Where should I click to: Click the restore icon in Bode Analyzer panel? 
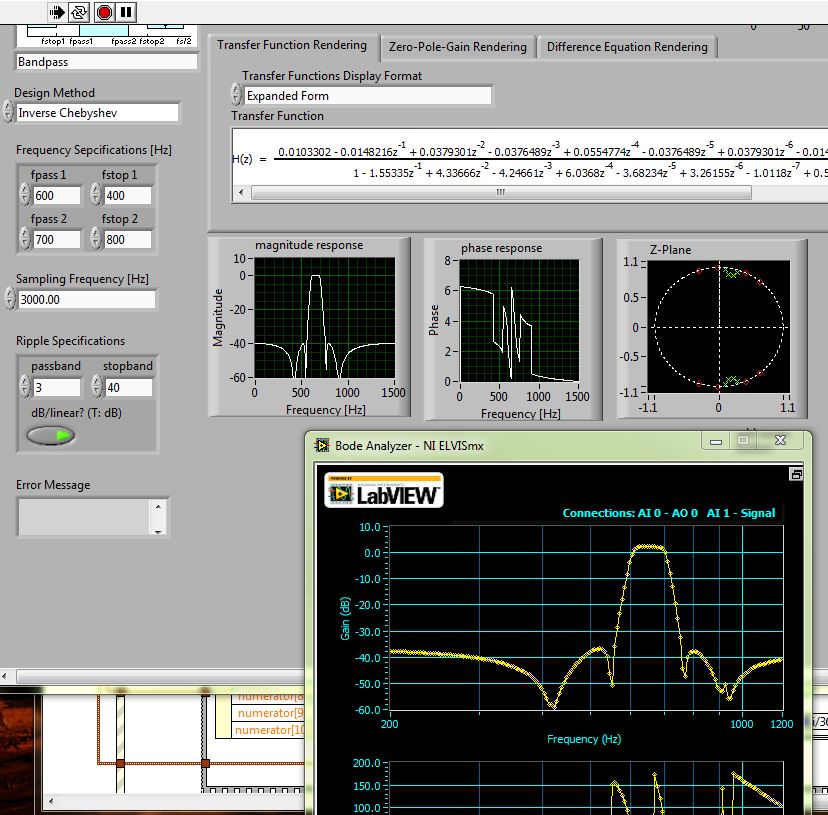[x=796, y=474]
